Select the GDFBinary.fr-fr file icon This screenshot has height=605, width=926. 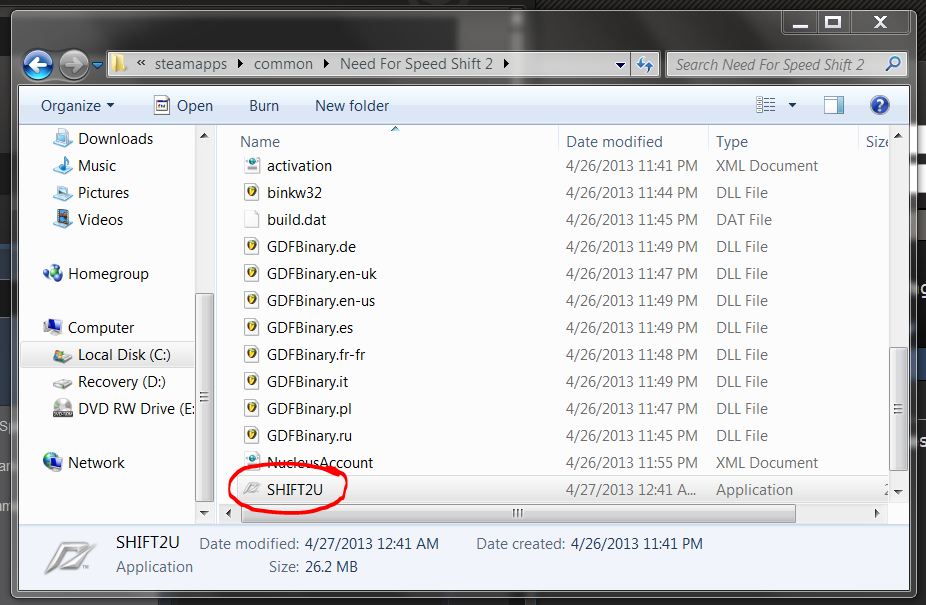point(252,354)
